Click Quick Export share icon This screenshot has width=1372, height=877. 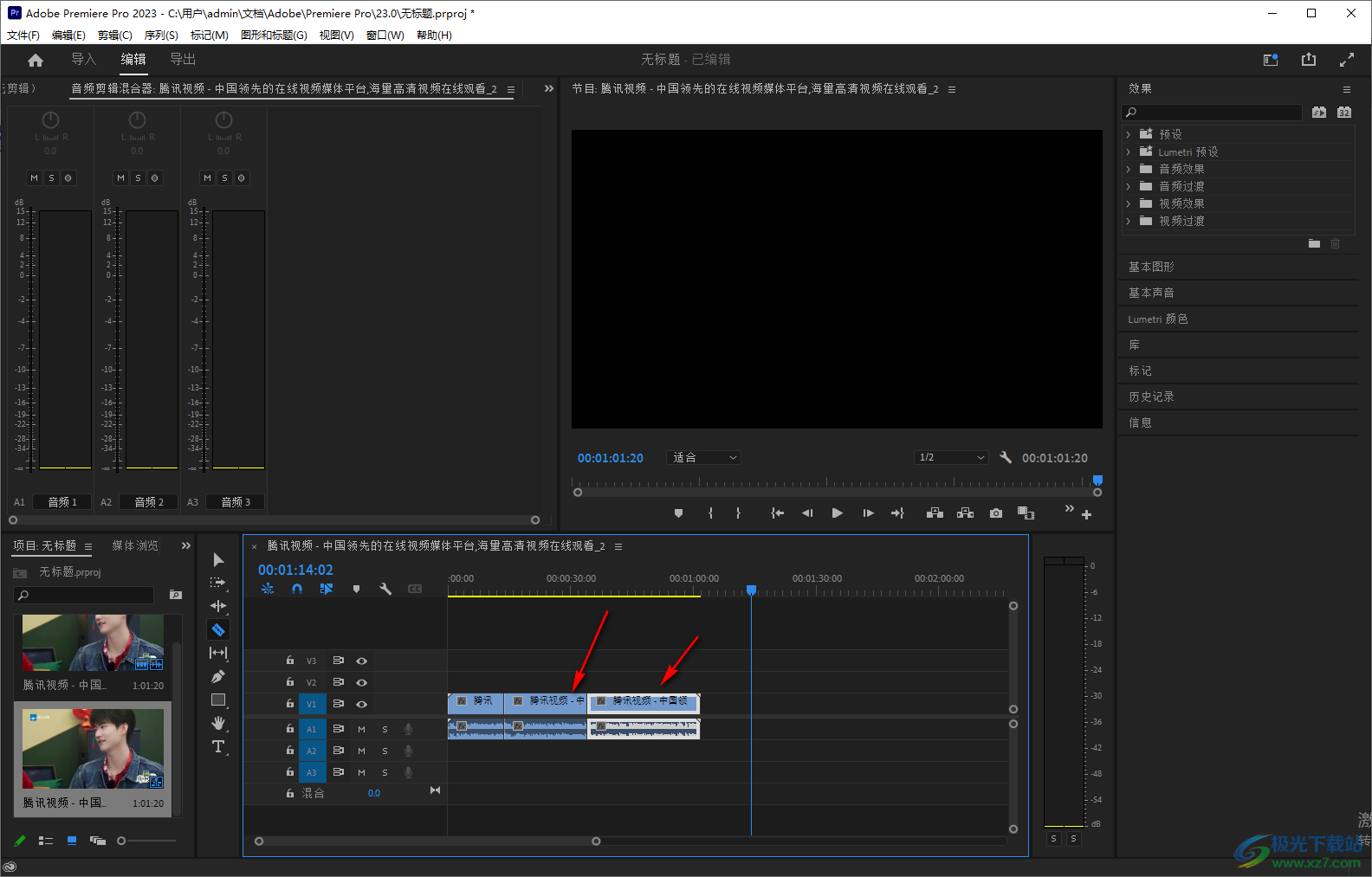[x=1309, y=60]
